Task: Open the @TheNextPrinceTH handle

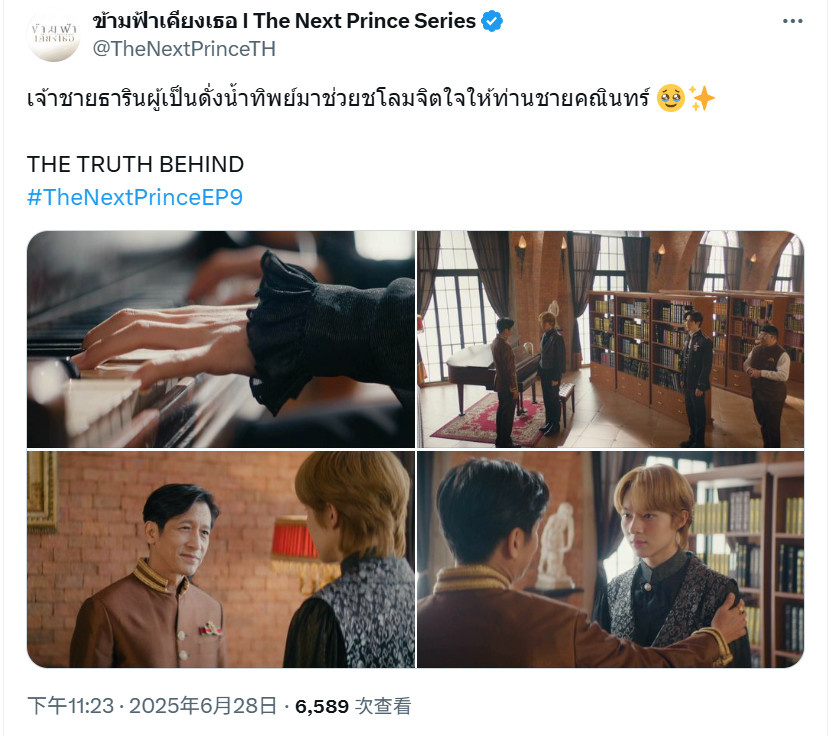Action: (184, 49)
